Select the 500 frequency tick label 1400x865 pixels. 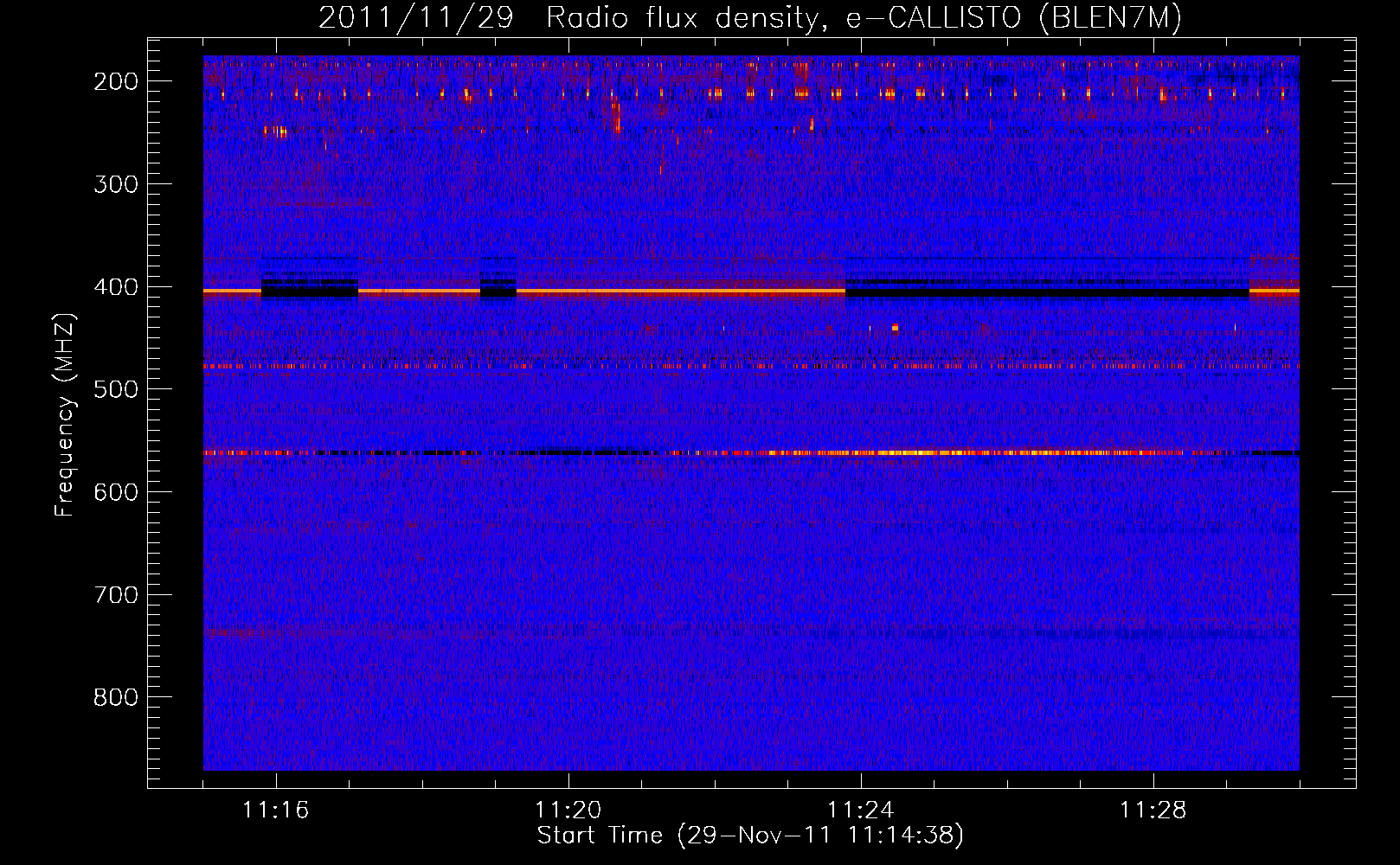[x=116, y=389]
